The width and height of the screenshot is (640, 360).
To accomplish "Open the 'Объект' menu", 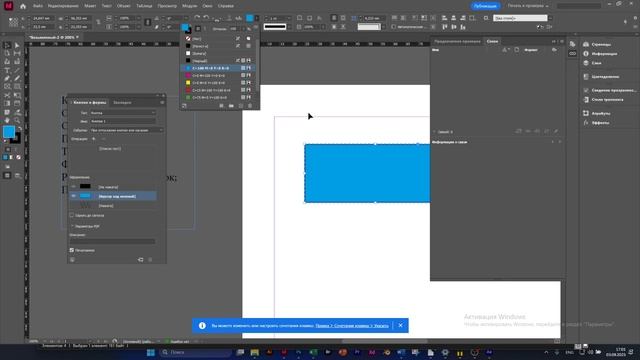I will tap(124, 6).
